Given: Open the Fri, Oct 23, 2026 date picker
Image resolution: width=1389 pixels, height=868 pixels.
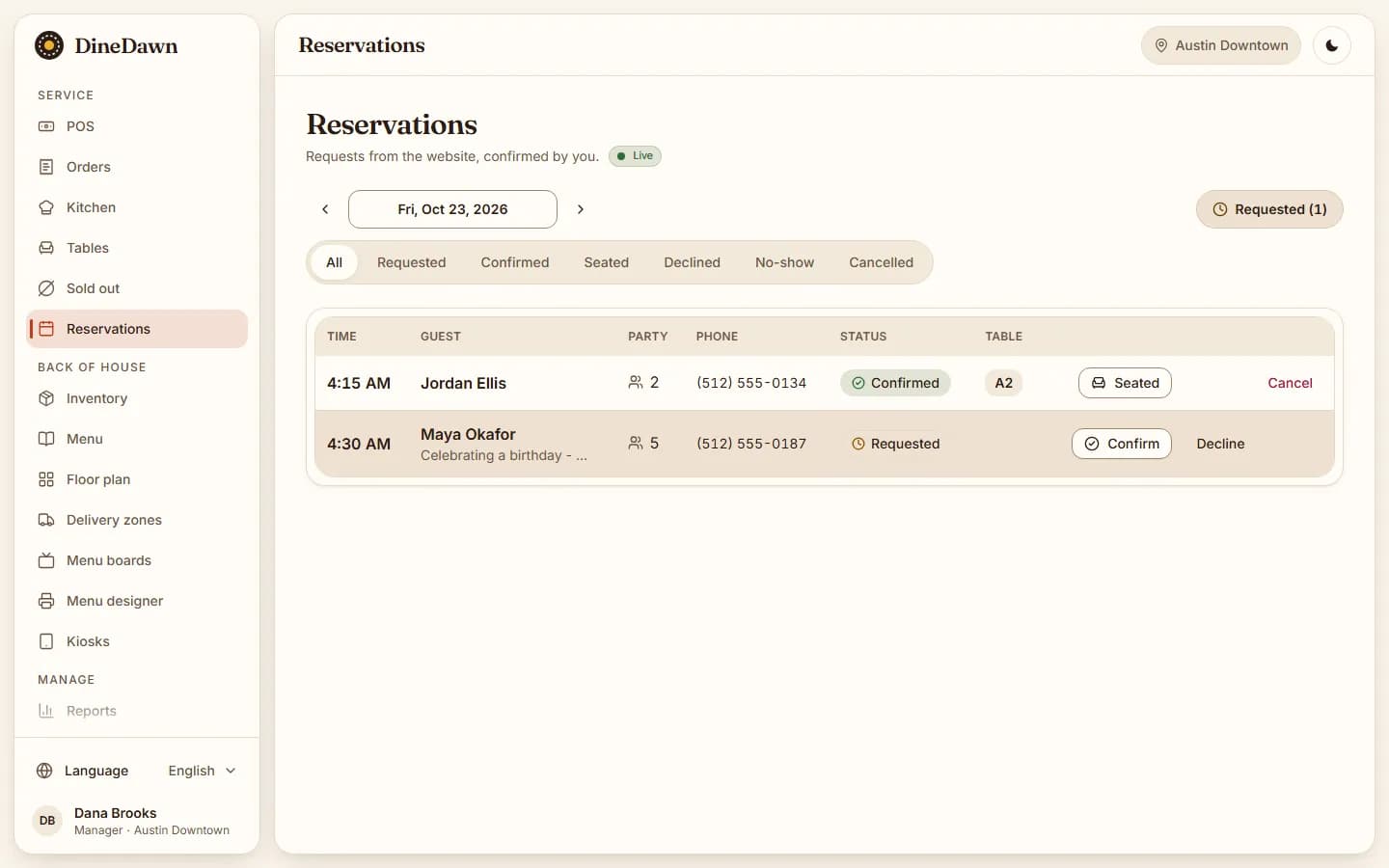Looking at the screenshot, I should point(452,209).
